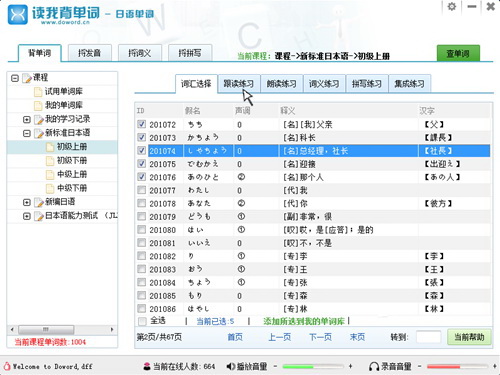500x375 pixels.
Task: Click the 初级下册 document icon
Action: point(50,161)
